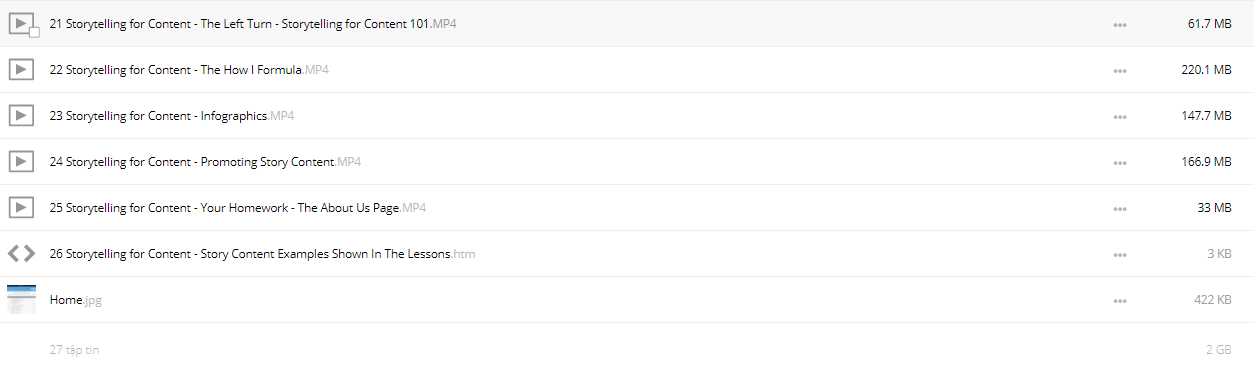
Task: Show options for Promoting Story Content file
Action: tap(1120, 162)
